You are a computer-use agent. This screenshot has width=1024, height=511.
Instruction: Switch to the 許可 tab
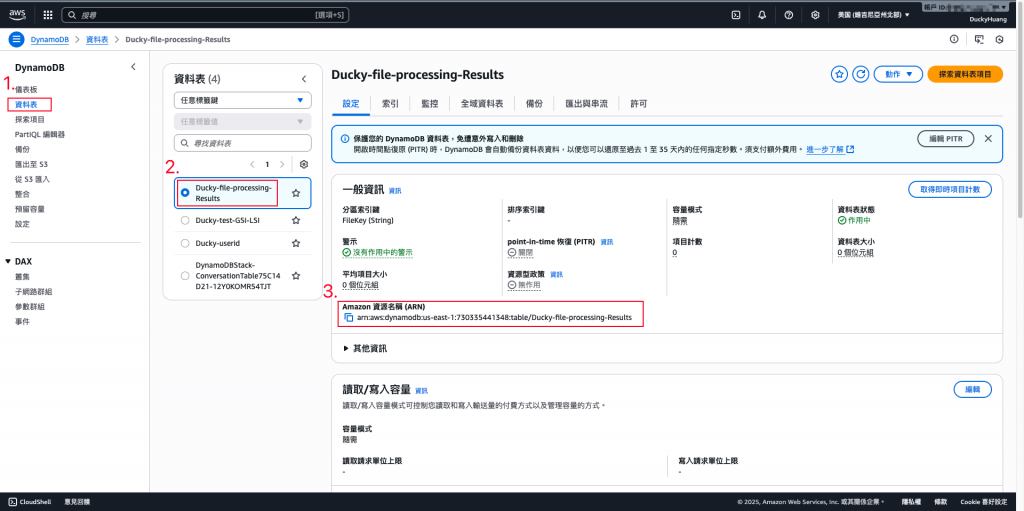click(639, 103)
